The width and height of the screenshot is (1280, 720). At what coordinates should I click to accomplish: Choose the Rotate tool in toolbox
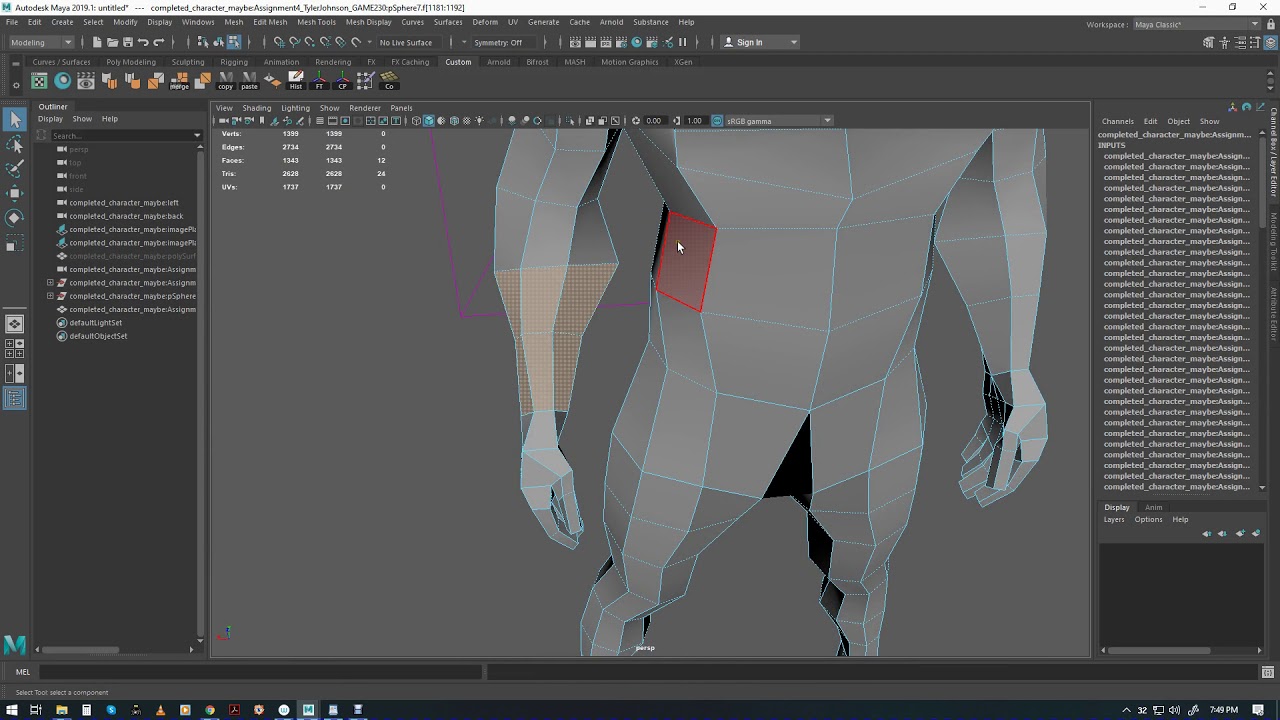pyautogui.click(x=14, y=217)
